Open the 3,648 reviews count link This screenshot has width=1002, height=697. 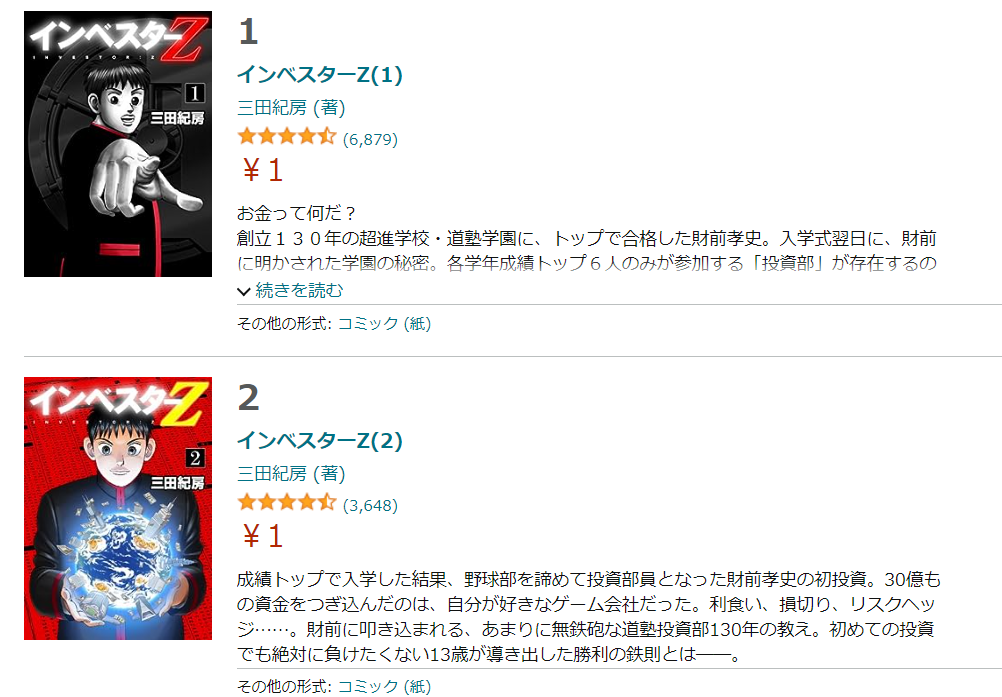pyautogui.click(x=370, y=505)
